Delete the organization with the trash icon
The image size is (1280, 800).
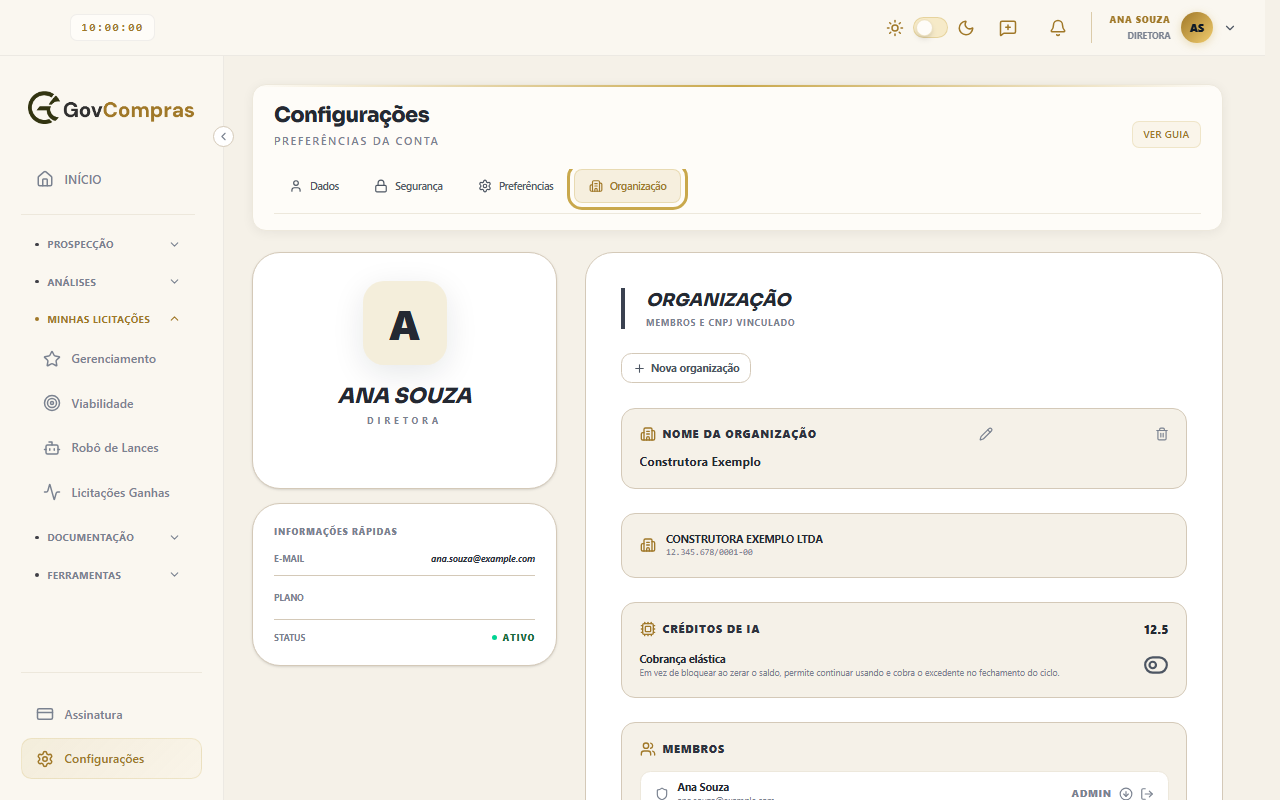(1161, 434)
